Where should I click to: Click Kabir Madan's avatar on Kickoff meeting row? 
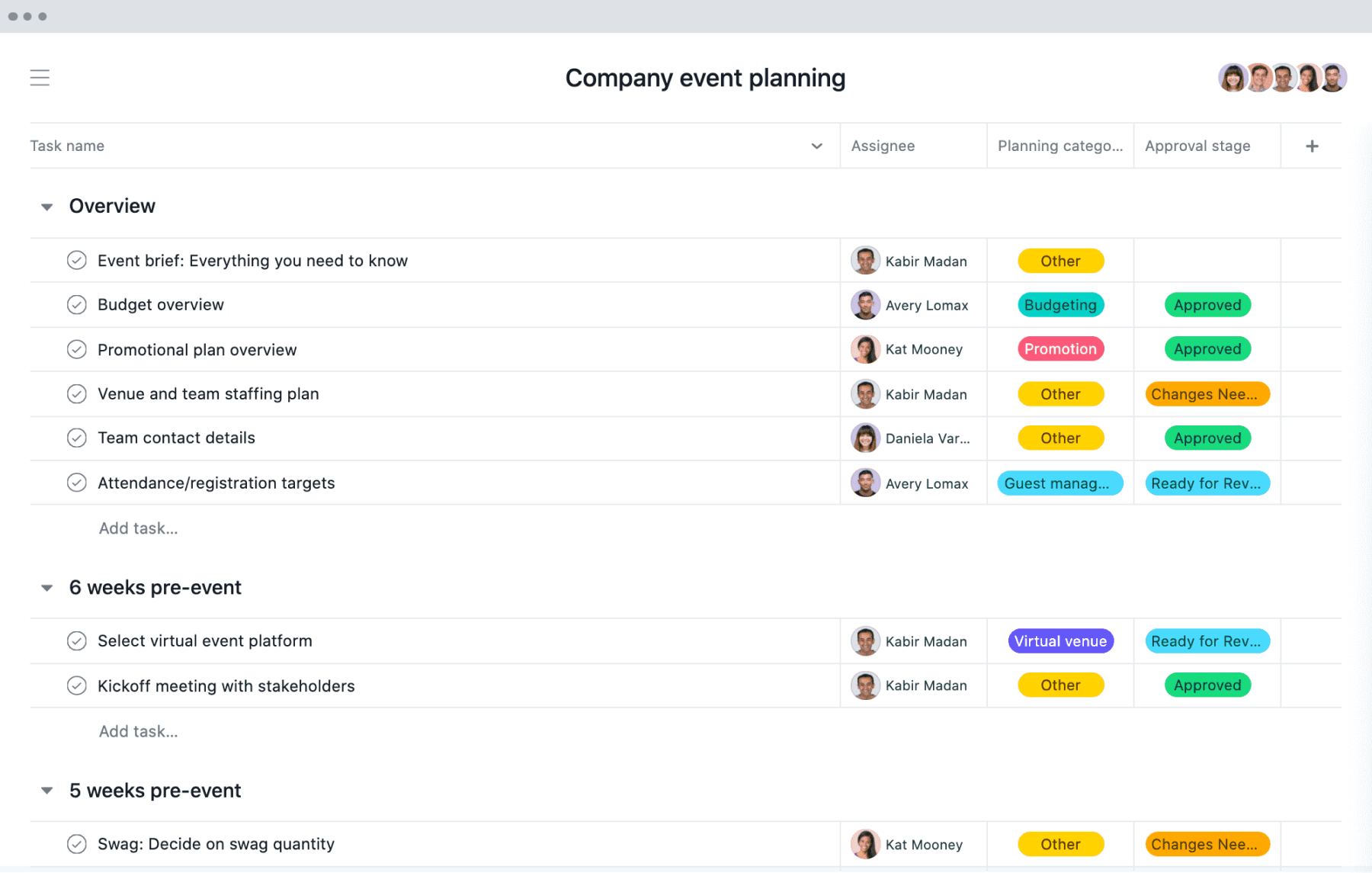tap(865, 686)
